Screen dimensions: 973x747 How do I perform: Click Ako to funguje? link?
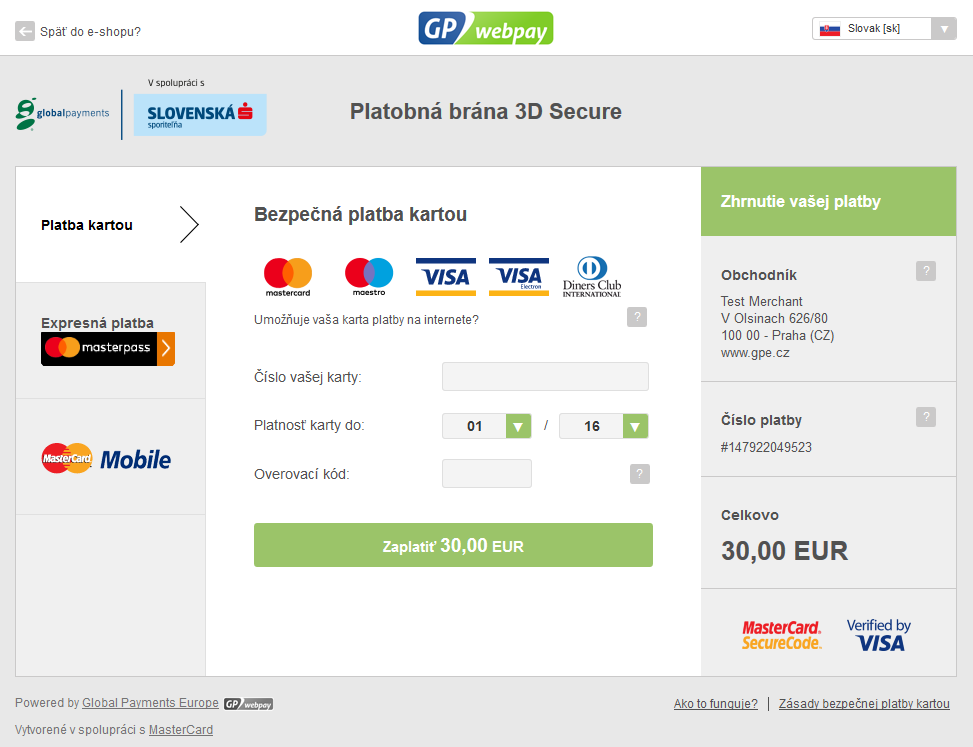tap(715, 704)
